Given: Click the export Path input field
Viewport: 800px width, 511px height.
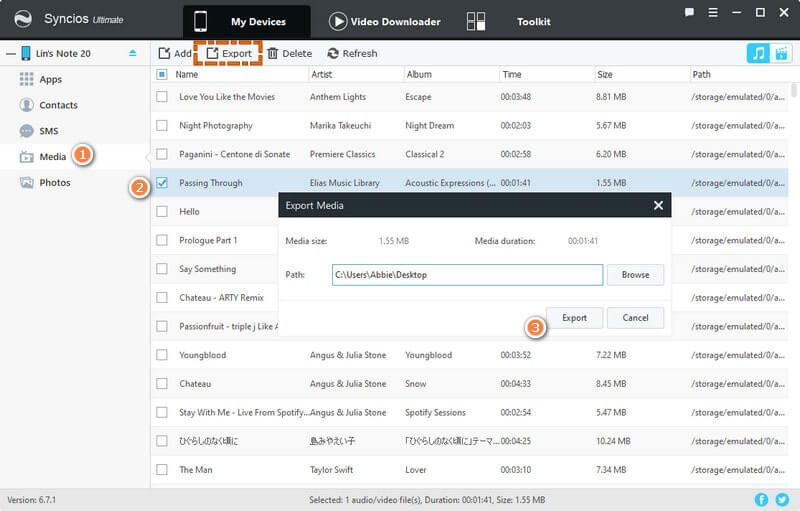Looking at the screenshot, I should point(467,275).
